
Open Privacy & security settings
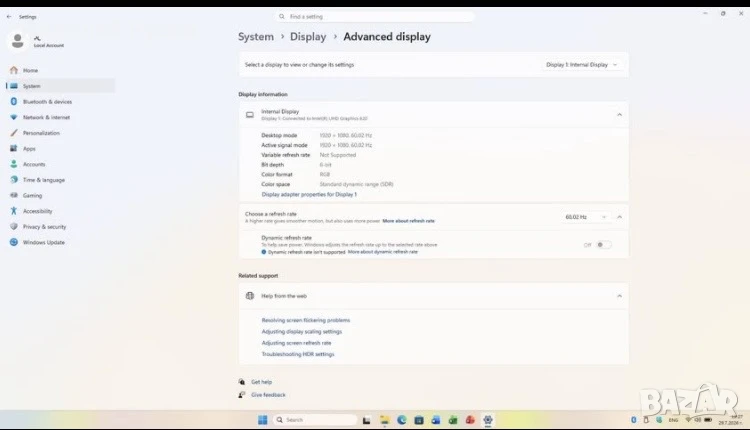44,227
